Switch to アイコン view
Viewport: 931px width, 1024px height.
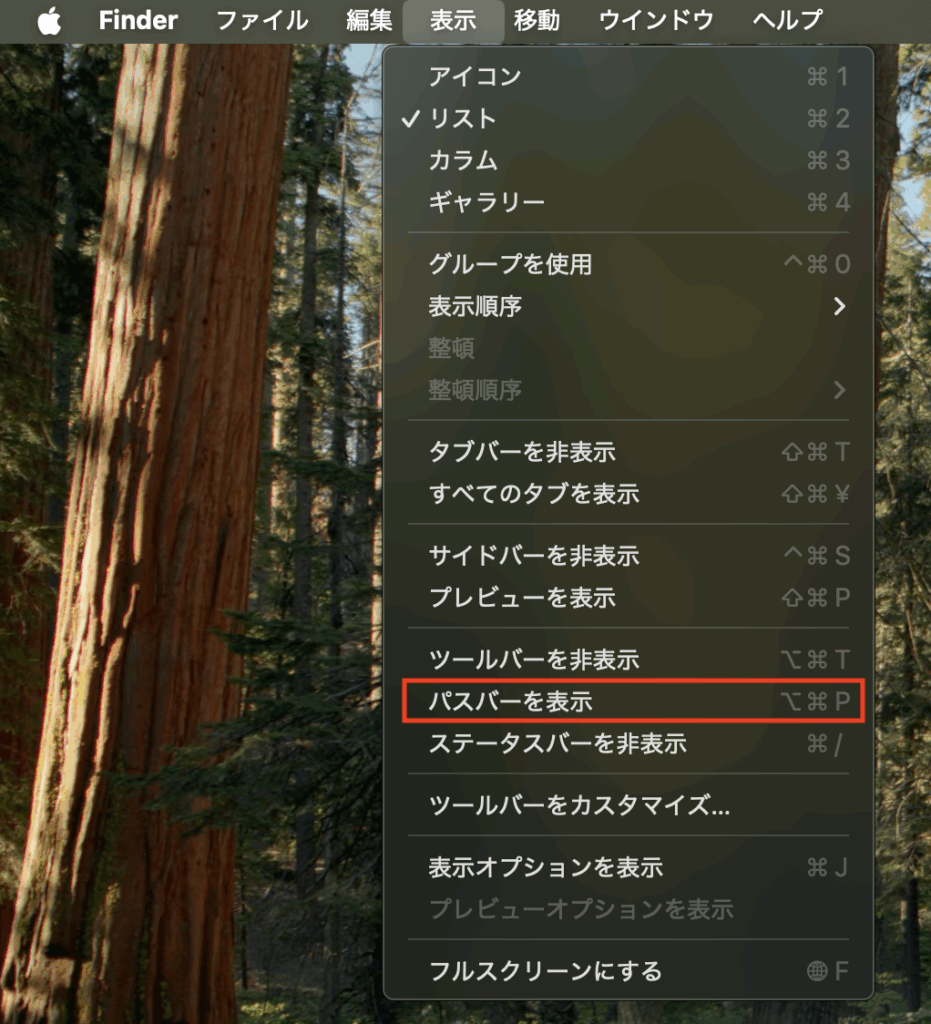628,76
